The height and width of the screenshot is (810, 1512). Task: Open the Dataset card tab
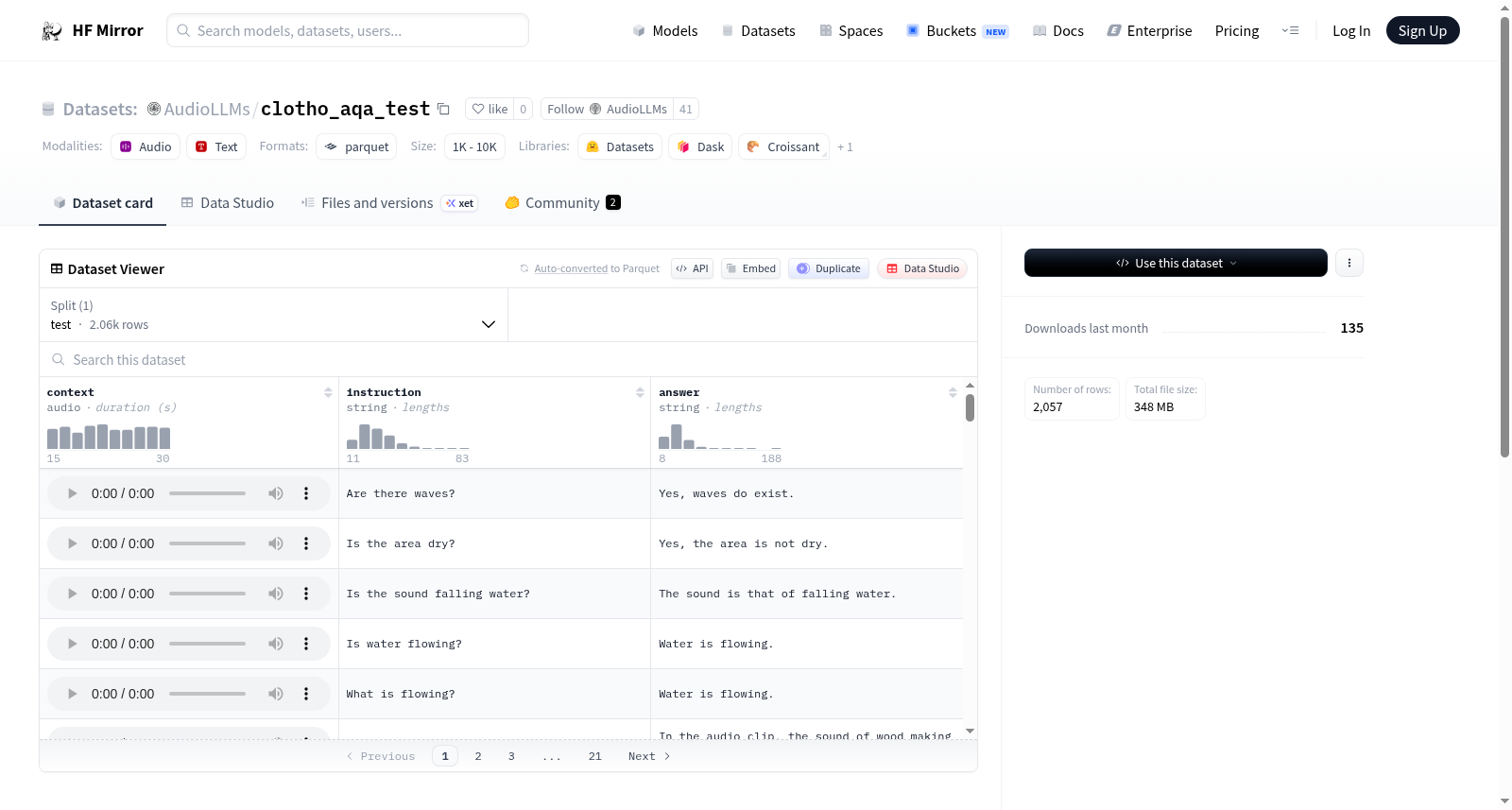click(x=102, y=202)
